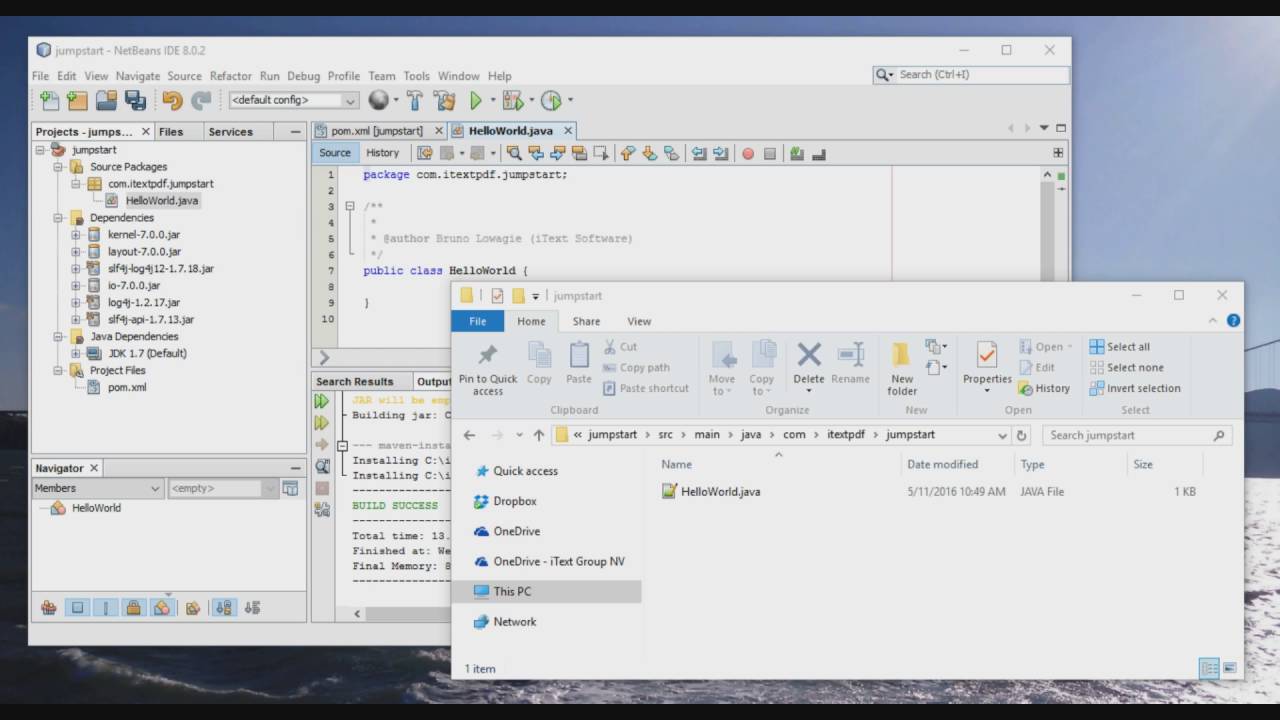Toggle Sort by Source in Navigator
This screenshot has width=1280, height=720.
click(252, 607)
